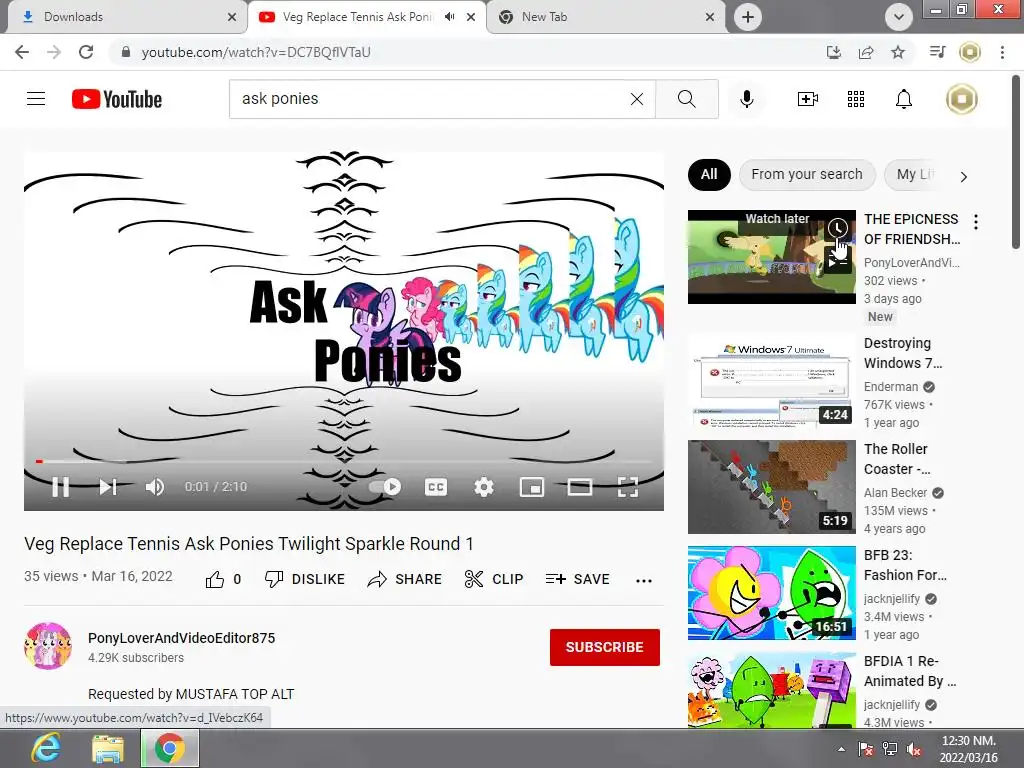Open Alan Becker channel name
The width and height of the screenshot is (1024, 768).
pos(895,492)
